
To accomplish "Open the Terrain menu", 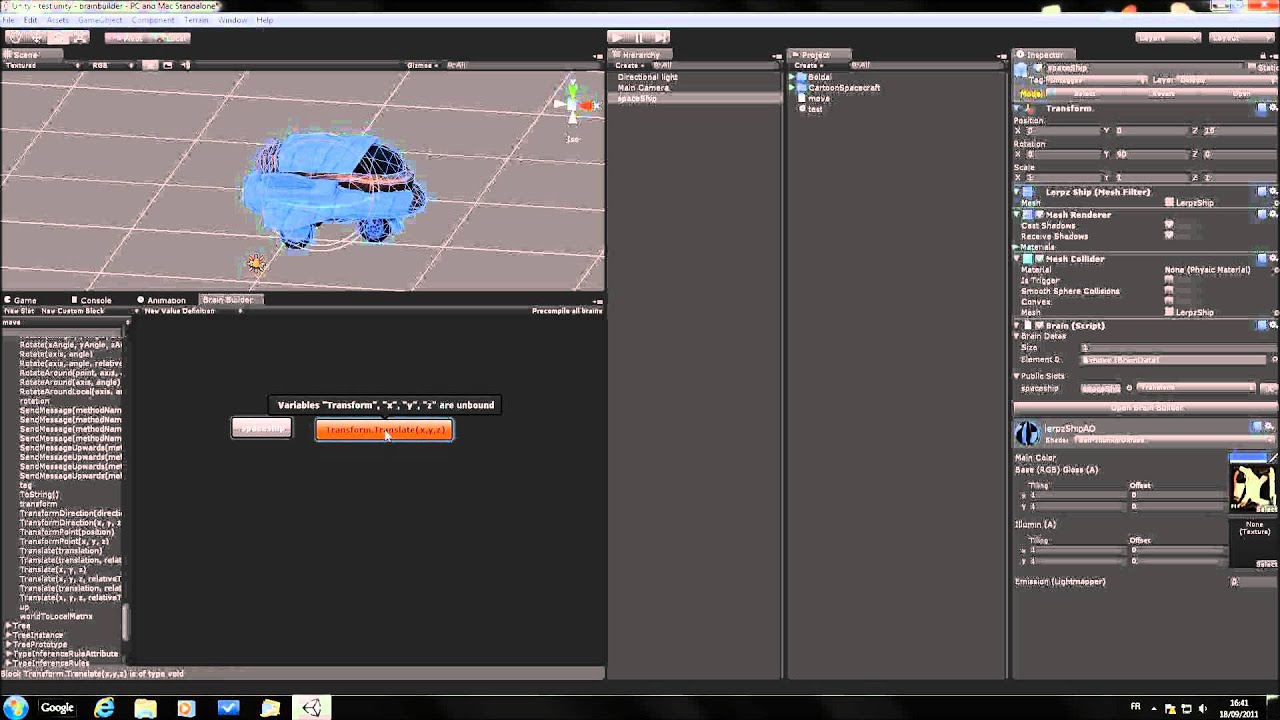I will pyautogui.click(x=196, y=20).
